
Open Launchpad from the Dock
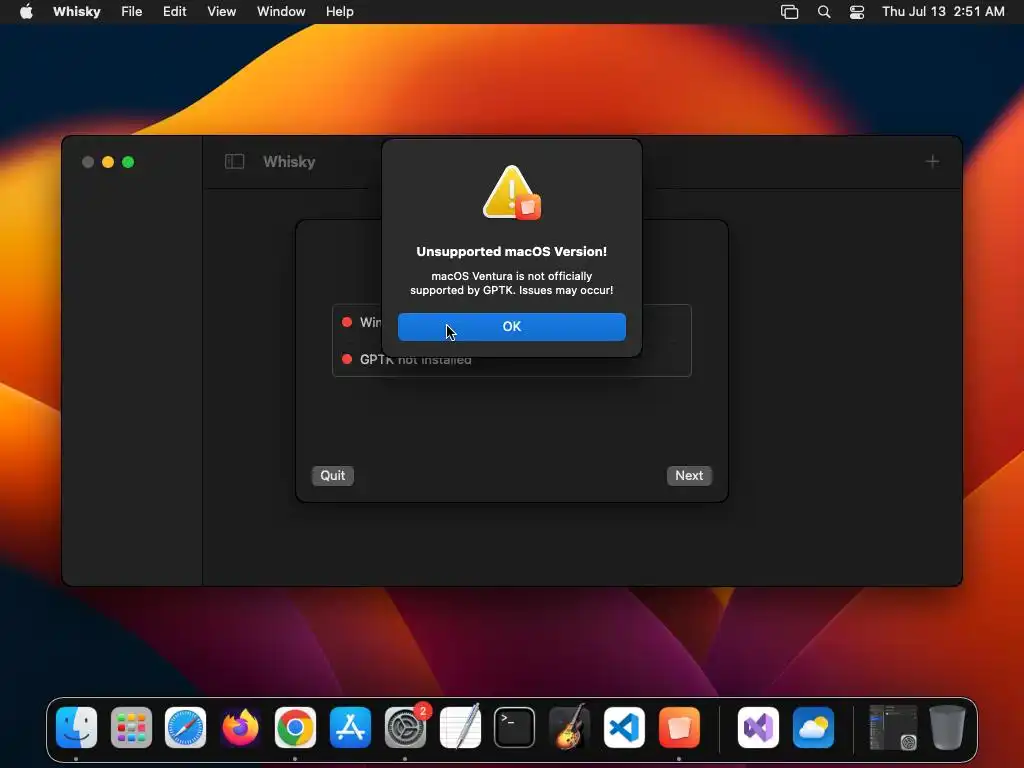tap(131, 728)
